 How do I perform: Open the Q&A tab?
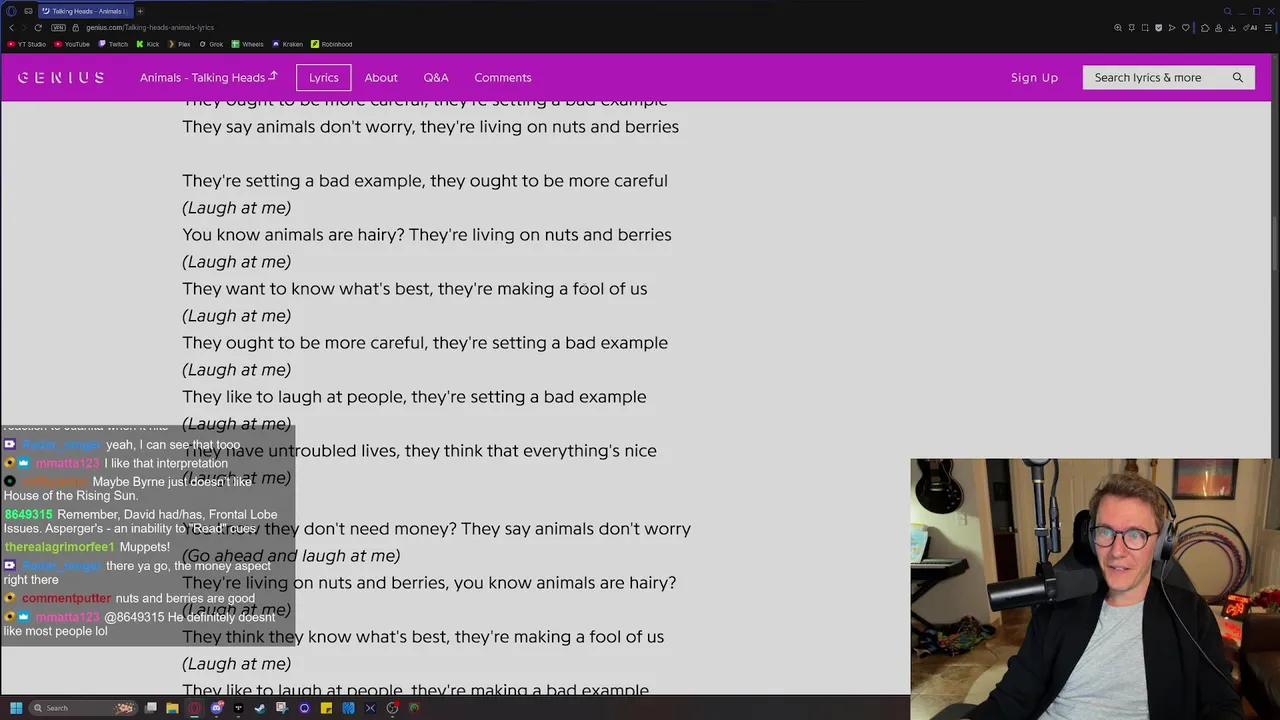436,77
